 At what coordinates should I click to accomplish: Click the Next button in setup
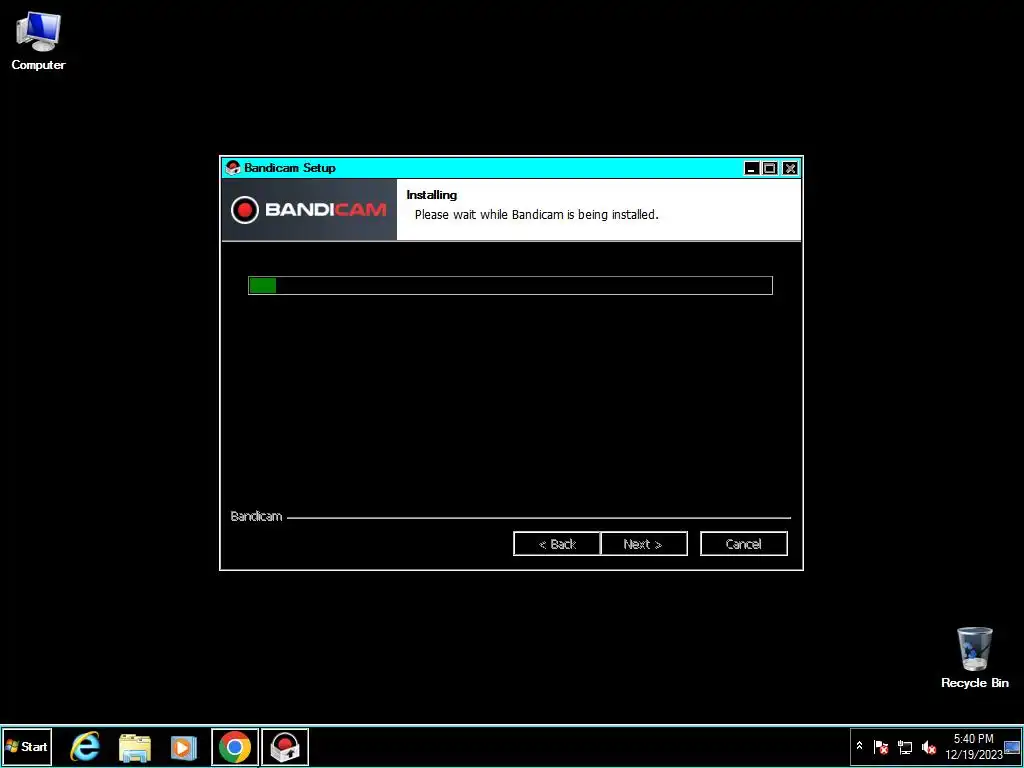pyautogui.click(x=644, y=544)
